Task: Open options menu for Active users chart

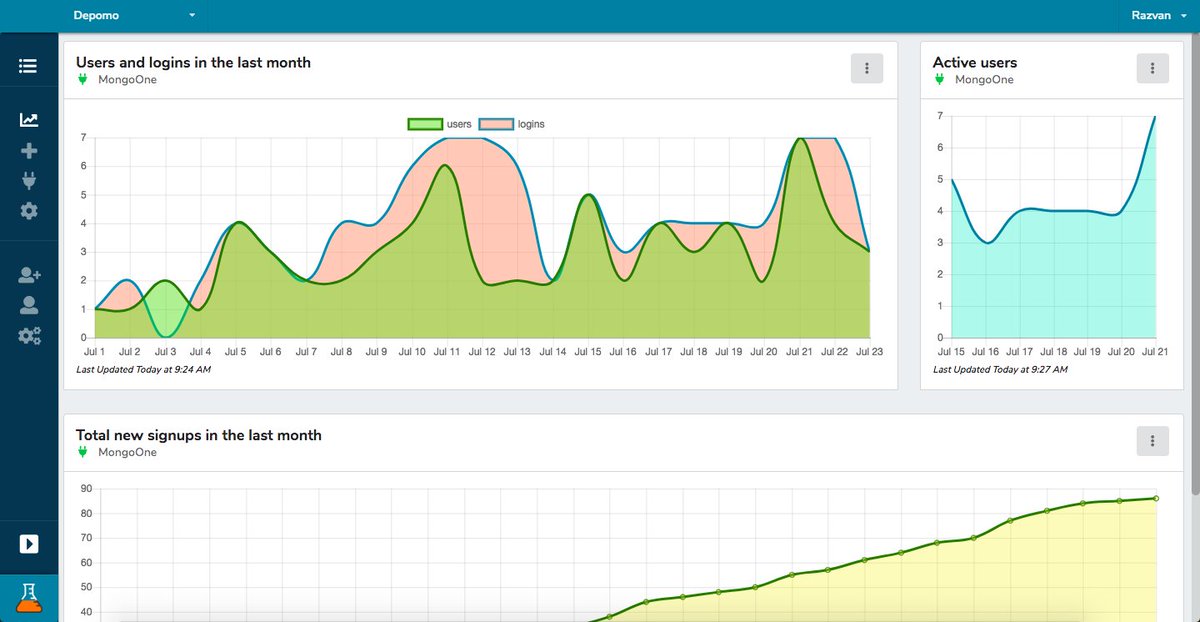Action: pyautogui.click(x=1153, y=68)
